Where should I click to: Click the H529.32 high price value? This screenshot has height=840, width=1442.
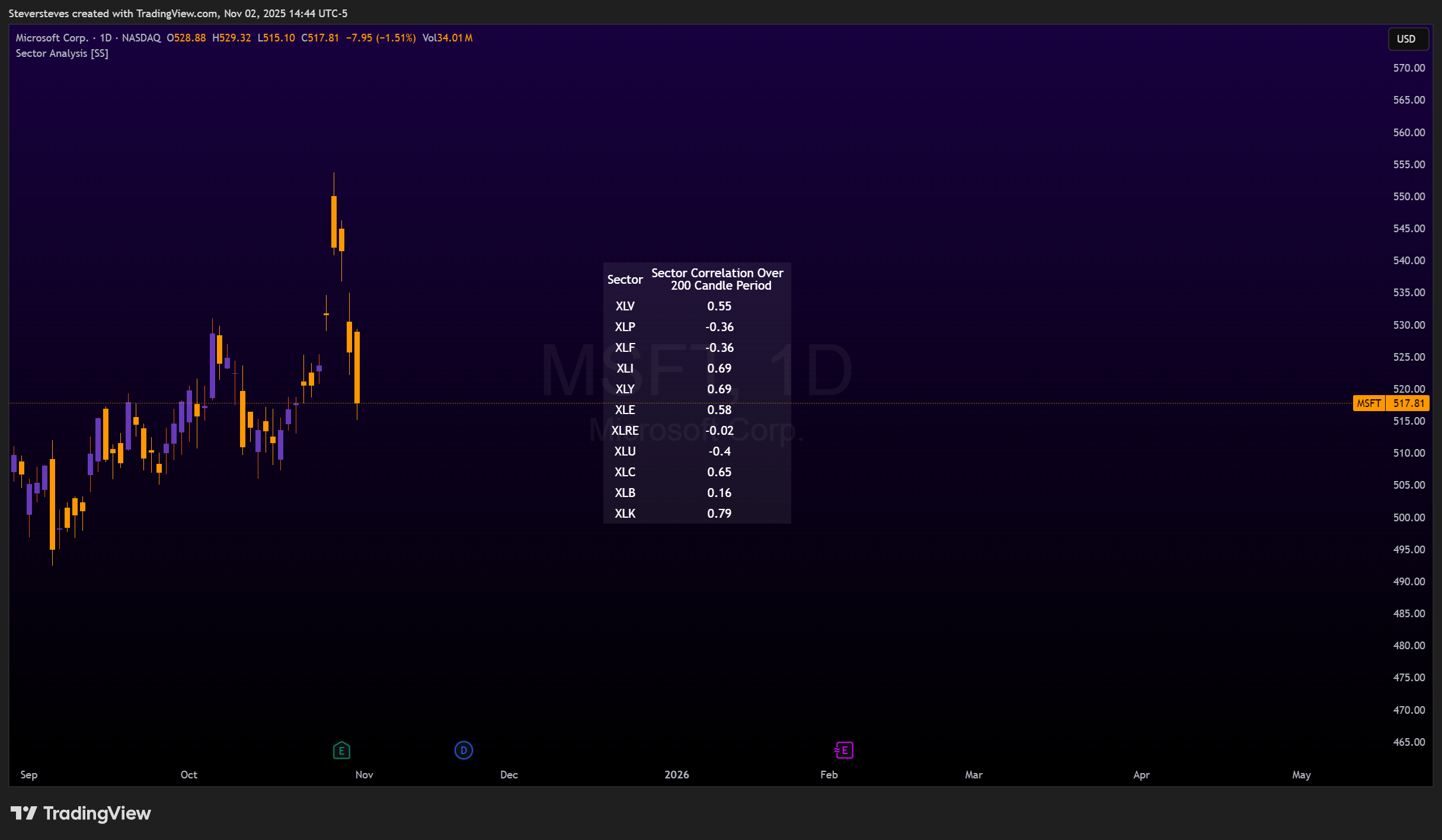coord(232,38)
